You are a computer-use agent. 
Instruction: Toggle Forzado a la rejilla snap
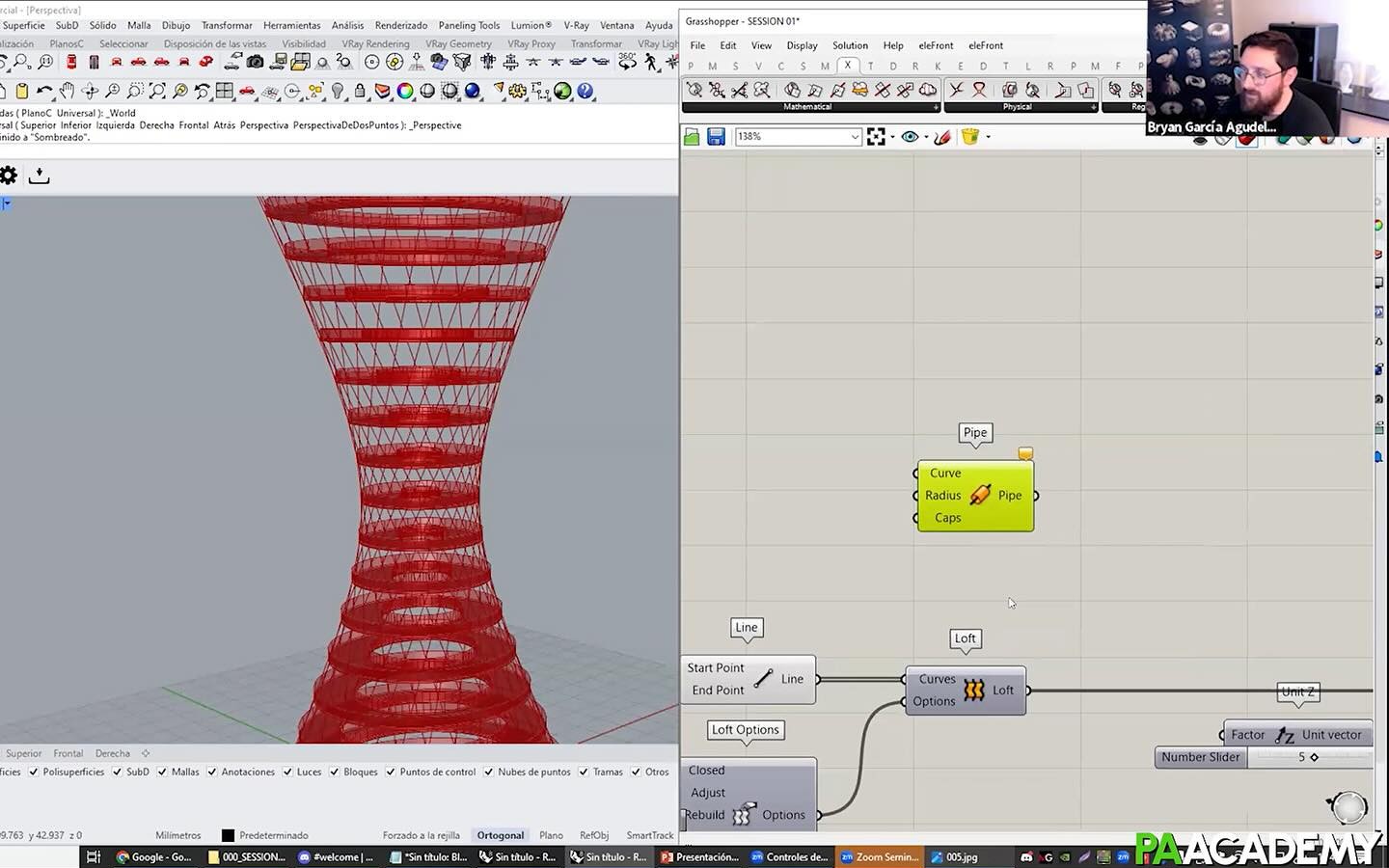coord(422,835)
